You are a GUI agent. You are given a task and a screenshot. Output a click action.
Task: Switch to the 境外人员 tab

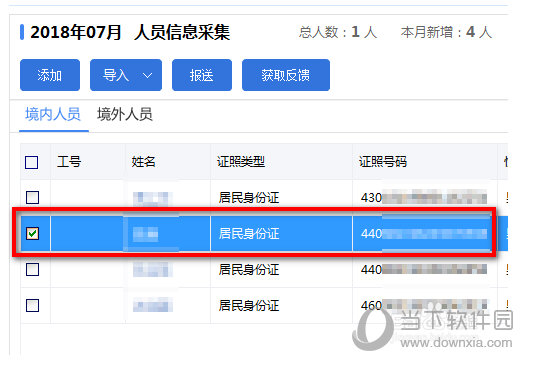click(x=125, y=114)
